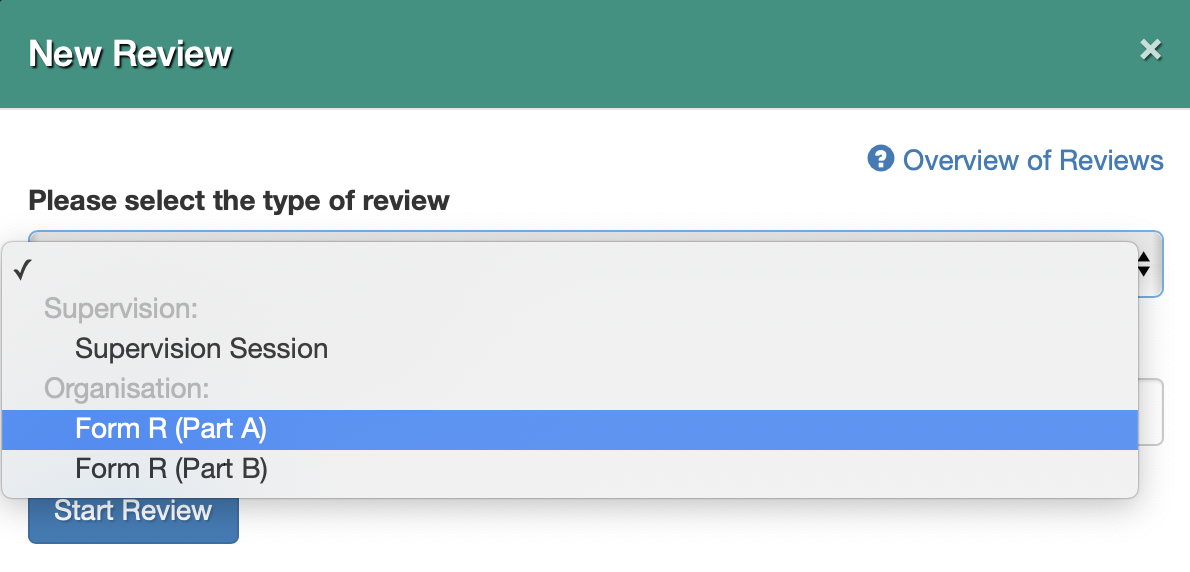The height and width of the screenshot is (572, 1190).
Task: Click the question mark help icon
Action: (880, 159)
